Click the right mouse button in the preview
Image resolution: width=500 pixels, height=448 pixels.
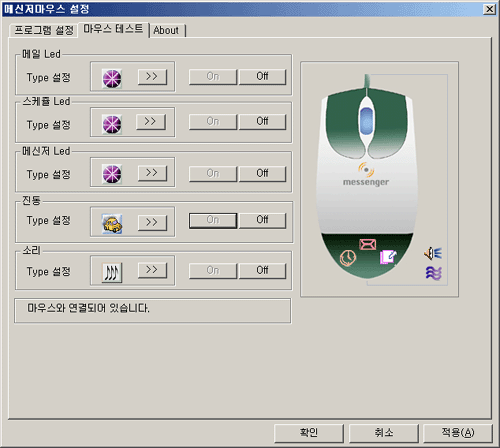(389, 122)
